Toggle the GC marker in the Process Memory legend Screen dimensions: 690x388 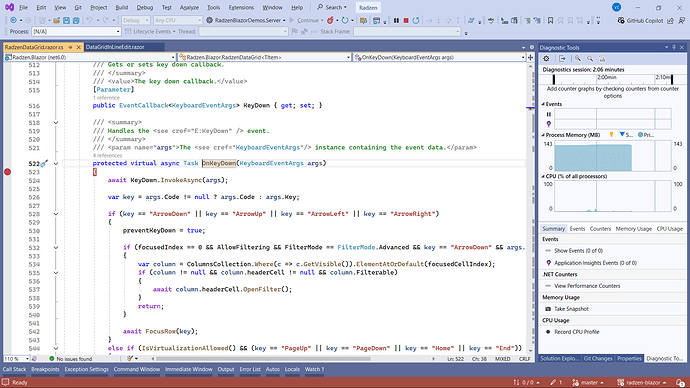(611, 135)
